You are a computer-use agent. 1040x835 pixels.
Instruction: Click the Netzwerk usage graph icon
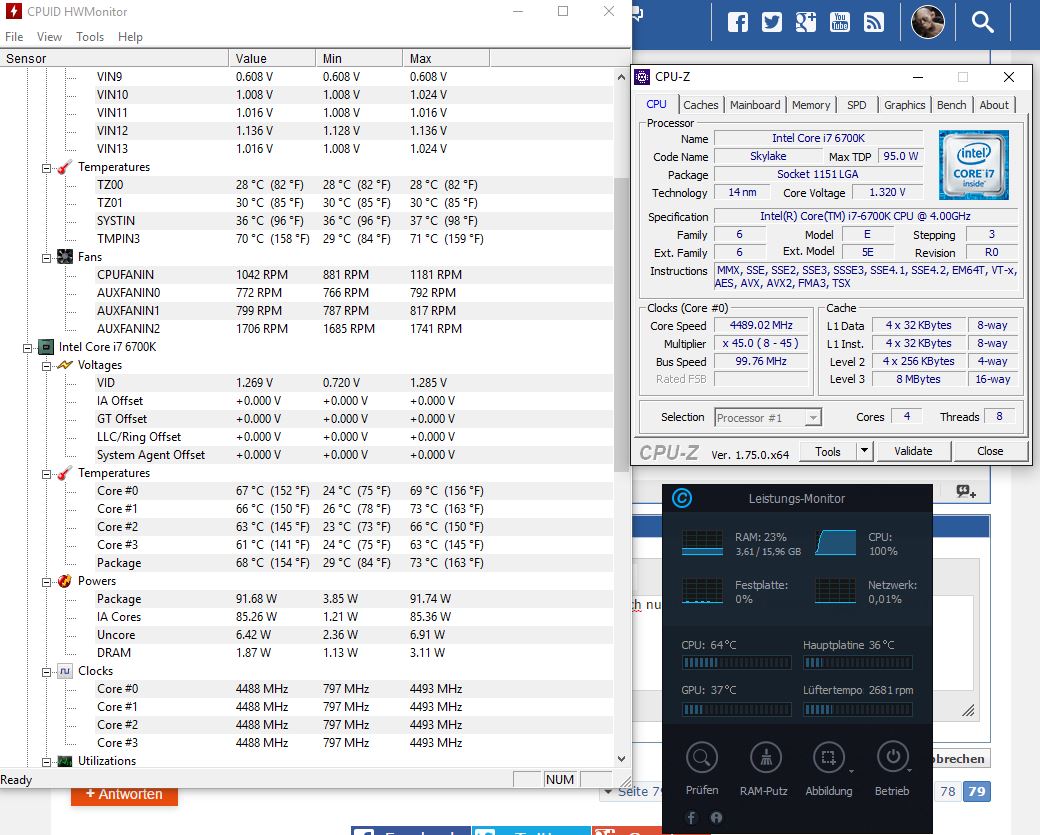click(835, 591)
